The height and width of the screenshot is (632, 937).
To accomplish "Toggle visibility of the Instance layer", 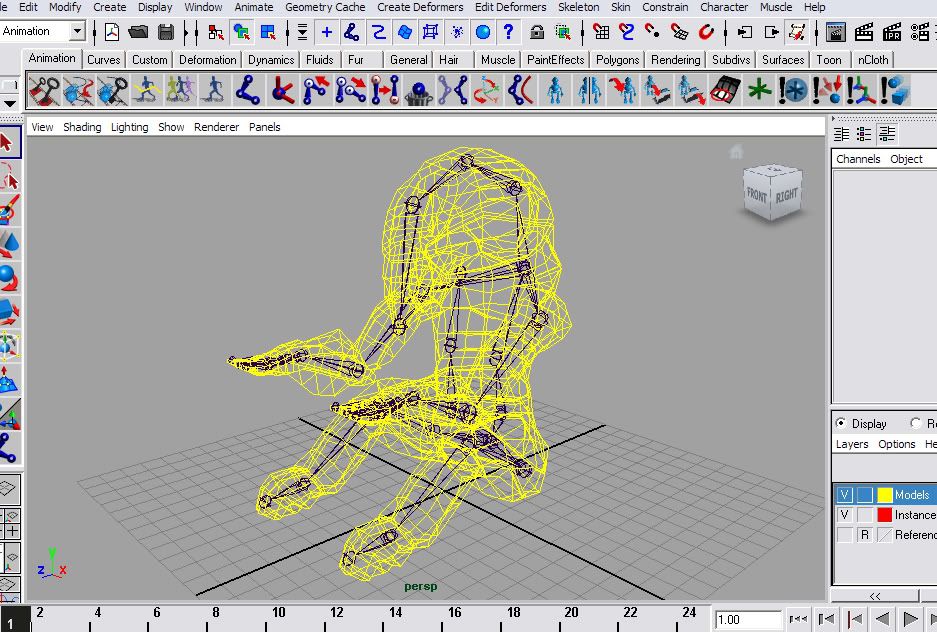I will (x=845, y=515).
